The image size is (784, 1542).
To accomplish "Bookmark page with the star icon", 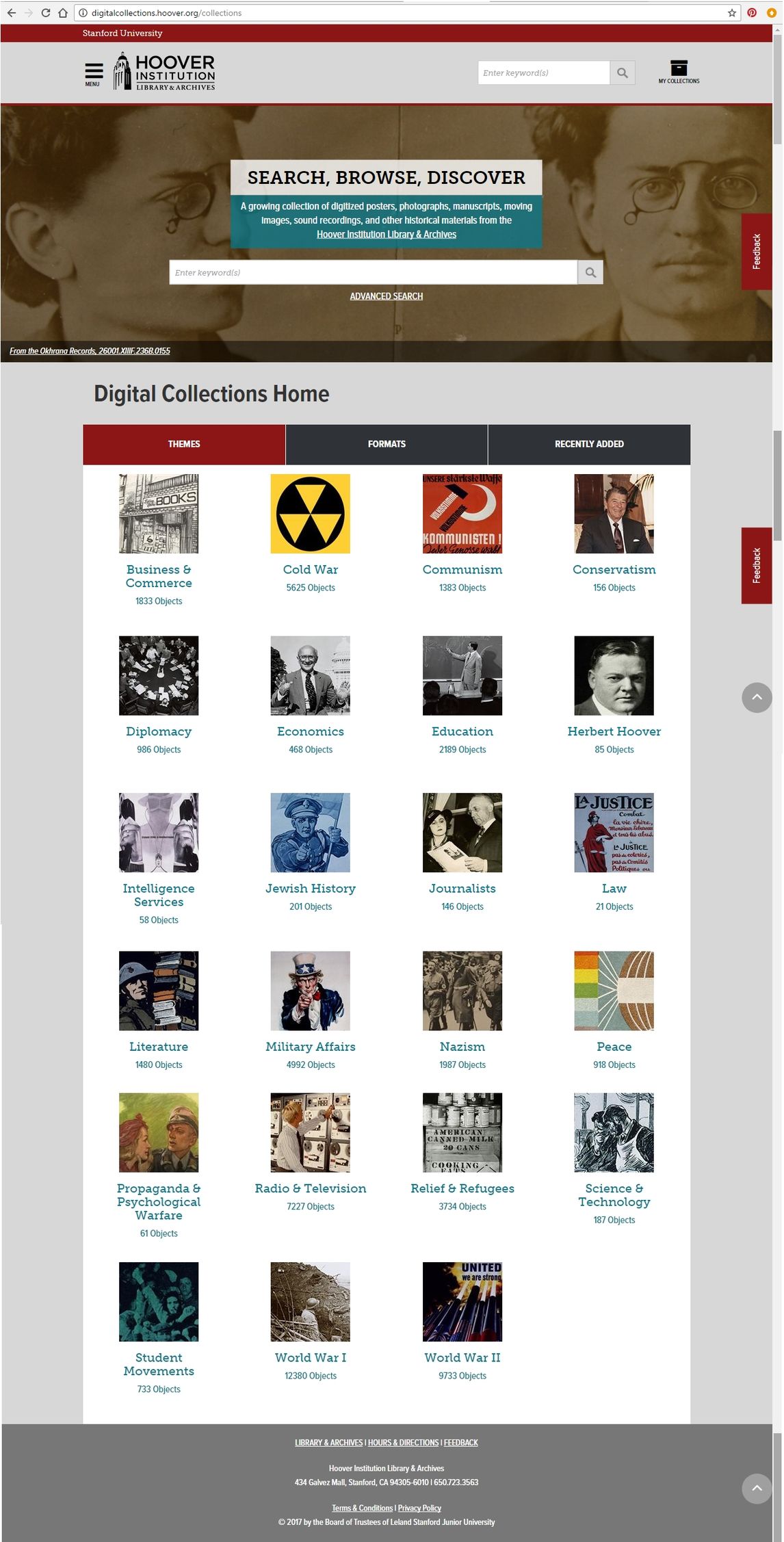I will pos(732,12).
